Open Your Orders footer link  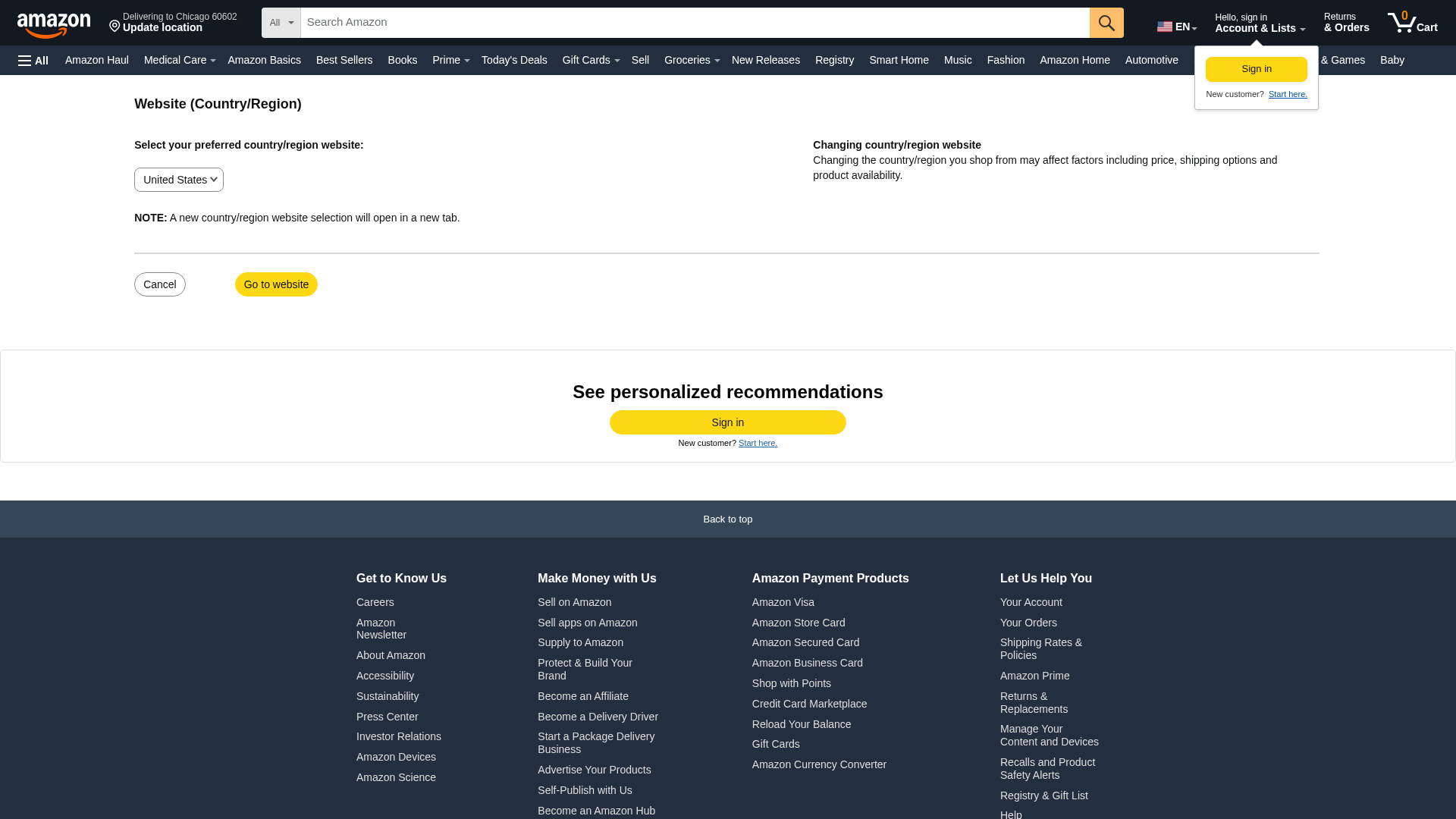pyautogui.click(x=1028, y=623)
